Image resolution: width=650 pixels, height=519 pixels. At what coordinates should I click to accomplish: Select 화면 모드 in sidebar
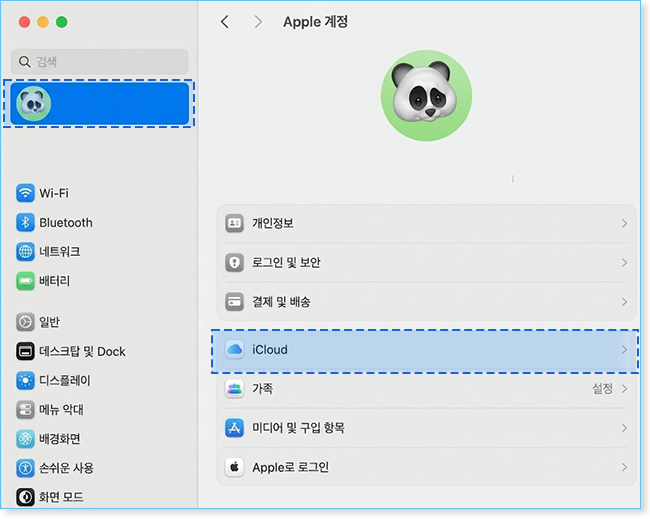tap(61, 497)
